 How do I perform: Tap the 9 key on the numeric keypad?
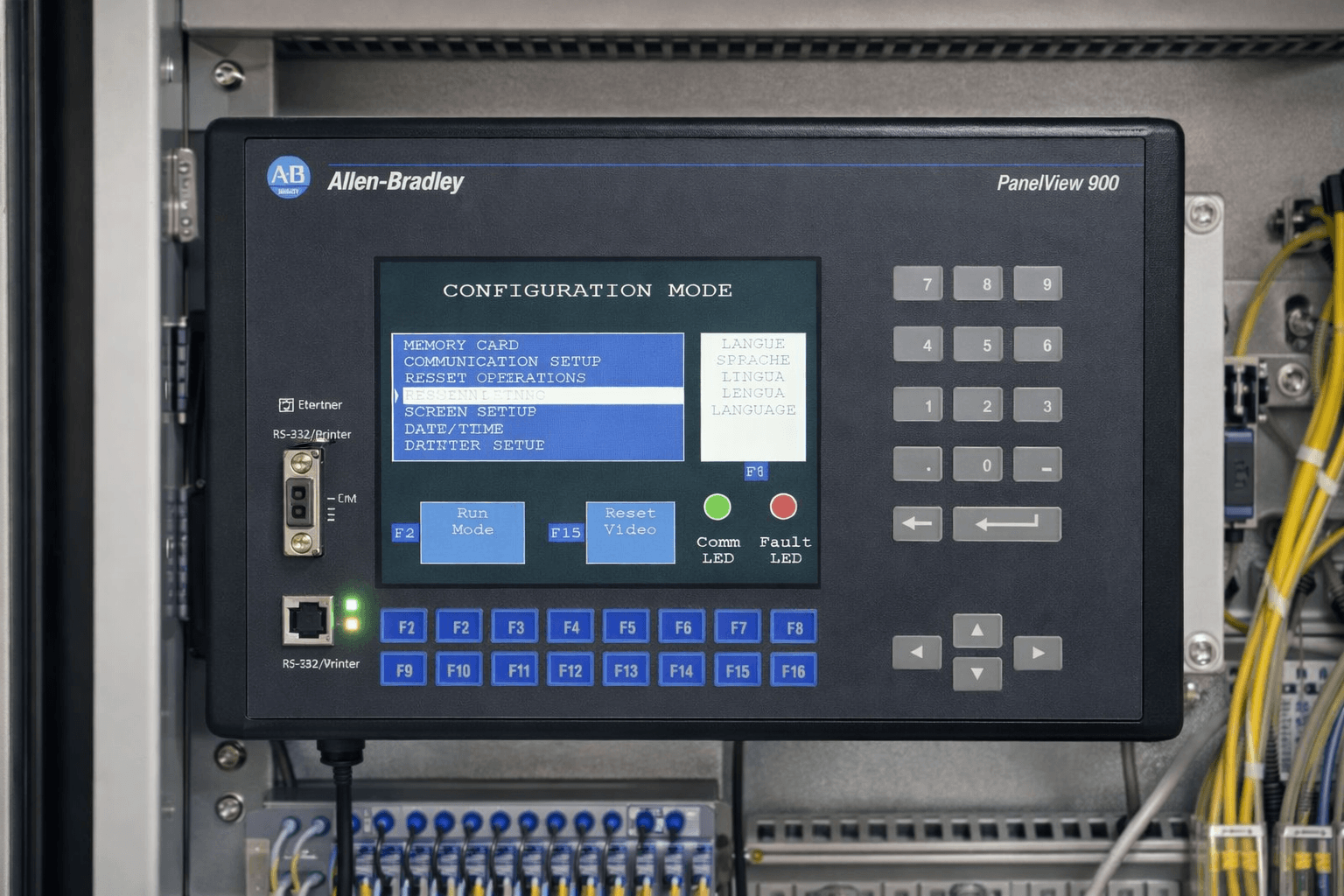pyautogui.click(x=1038, y=283)
